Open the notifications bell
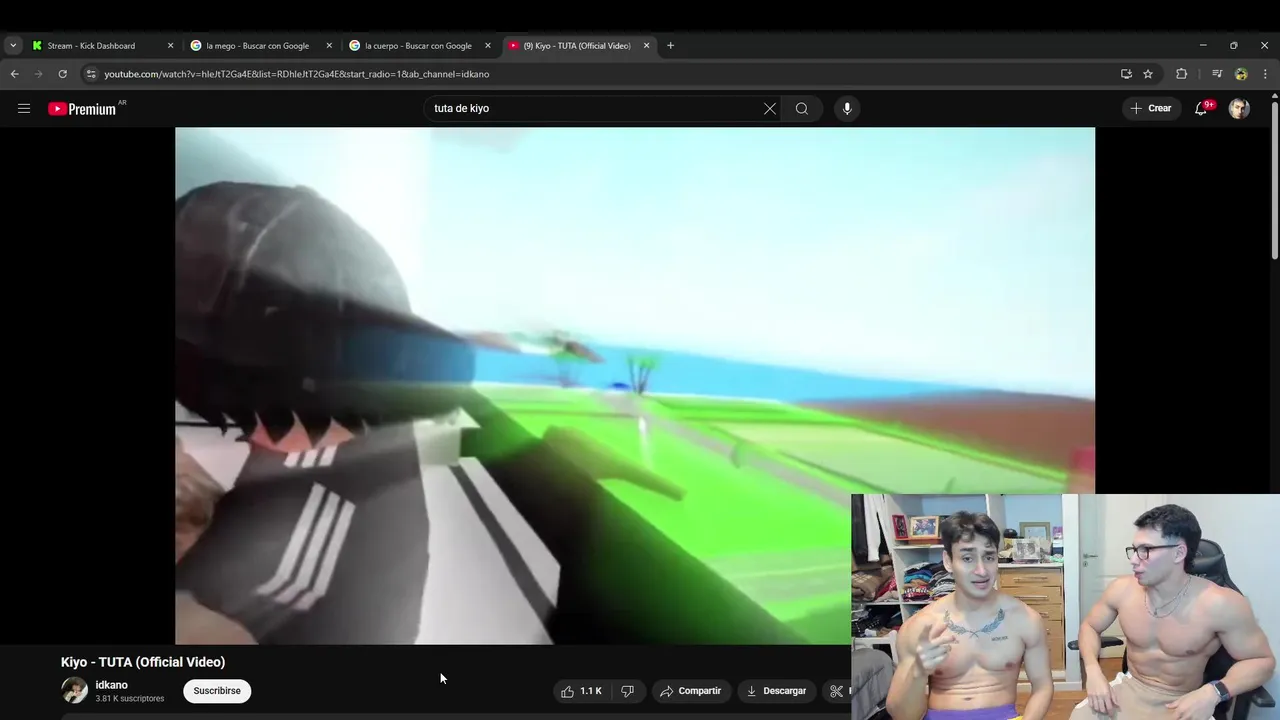 [x=1201, y=108]
